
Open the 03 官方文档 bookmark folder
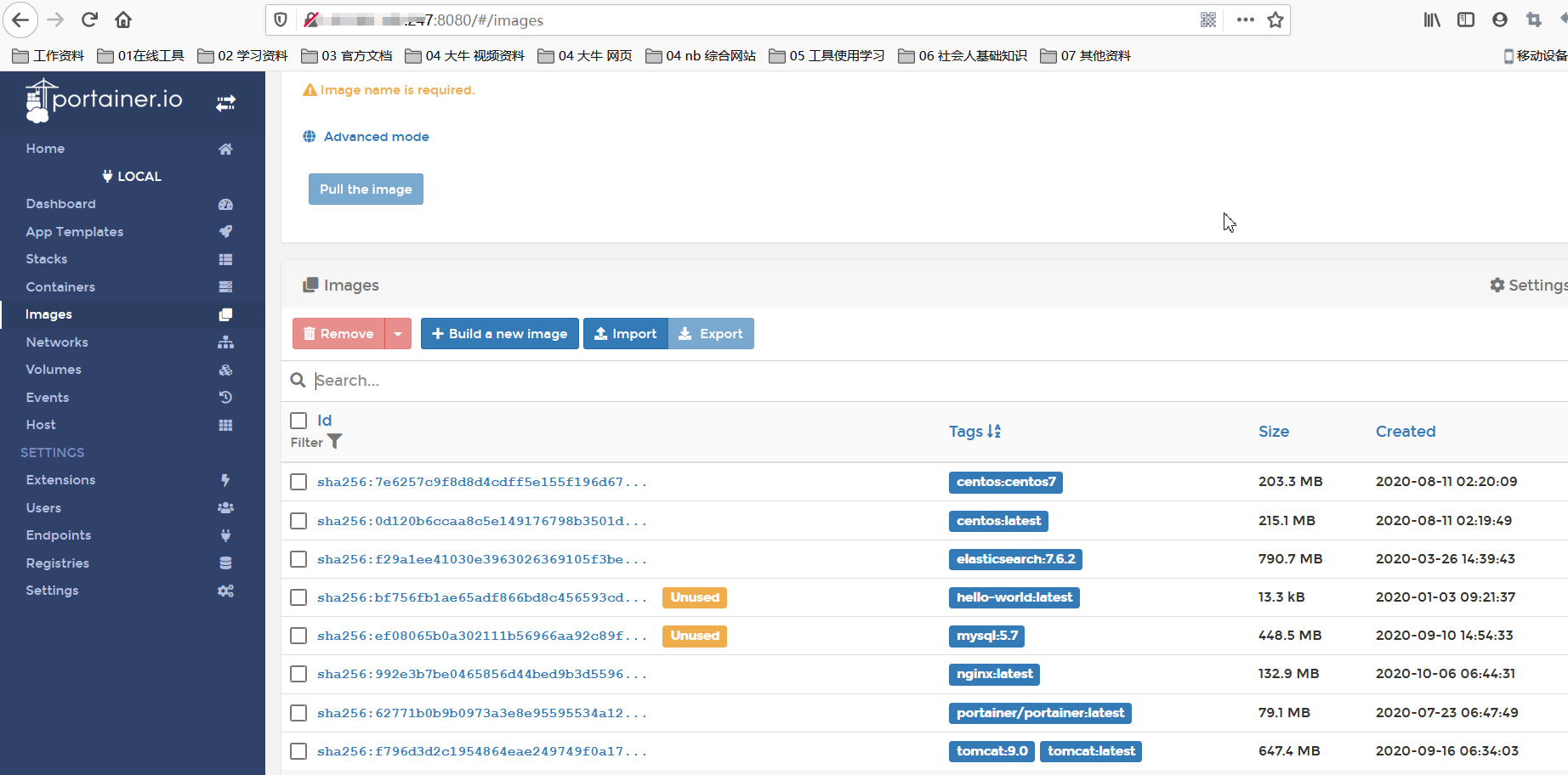point(347,56)
